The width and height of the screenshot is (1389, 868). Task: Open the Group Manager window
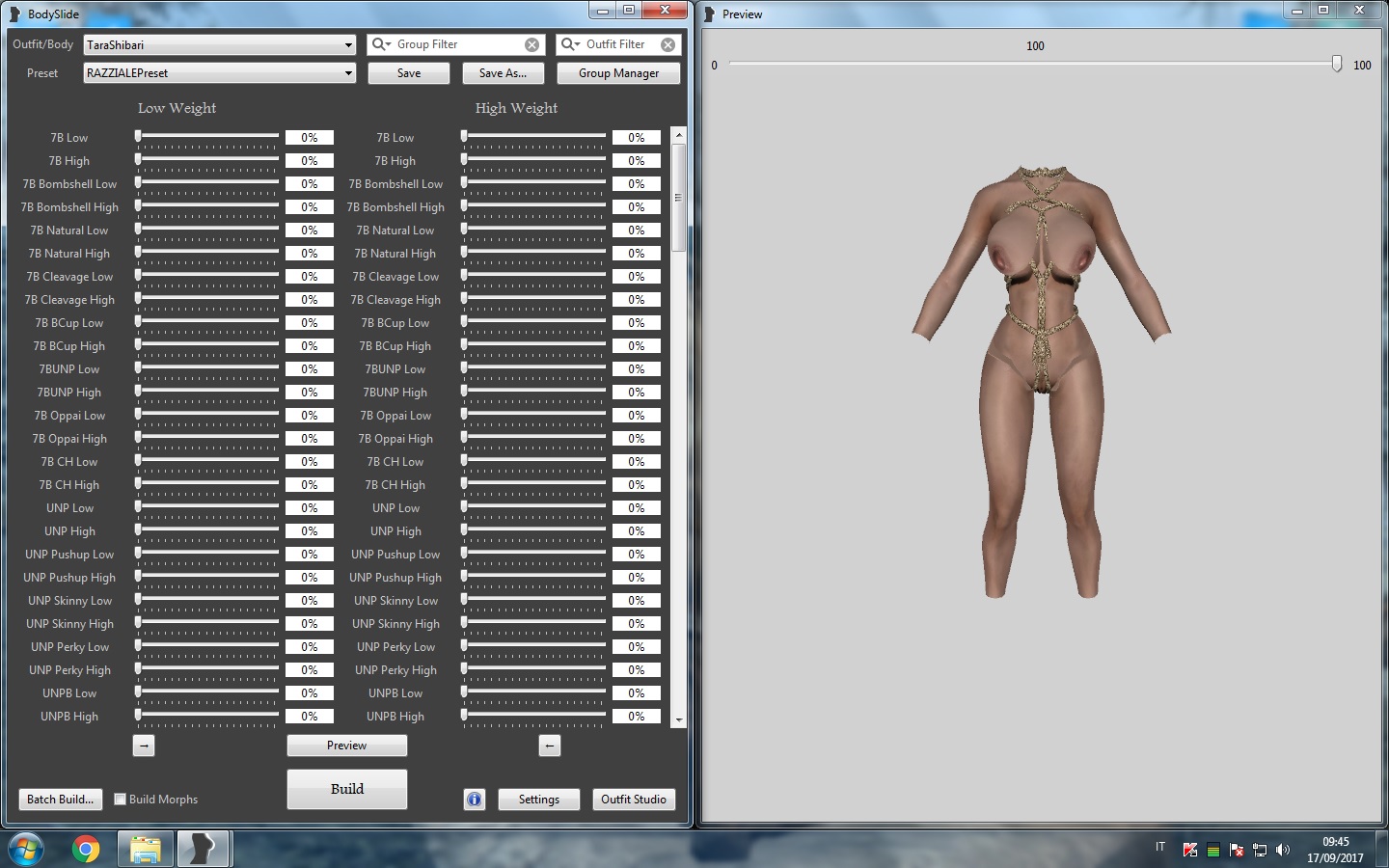[x=617, y=72]
